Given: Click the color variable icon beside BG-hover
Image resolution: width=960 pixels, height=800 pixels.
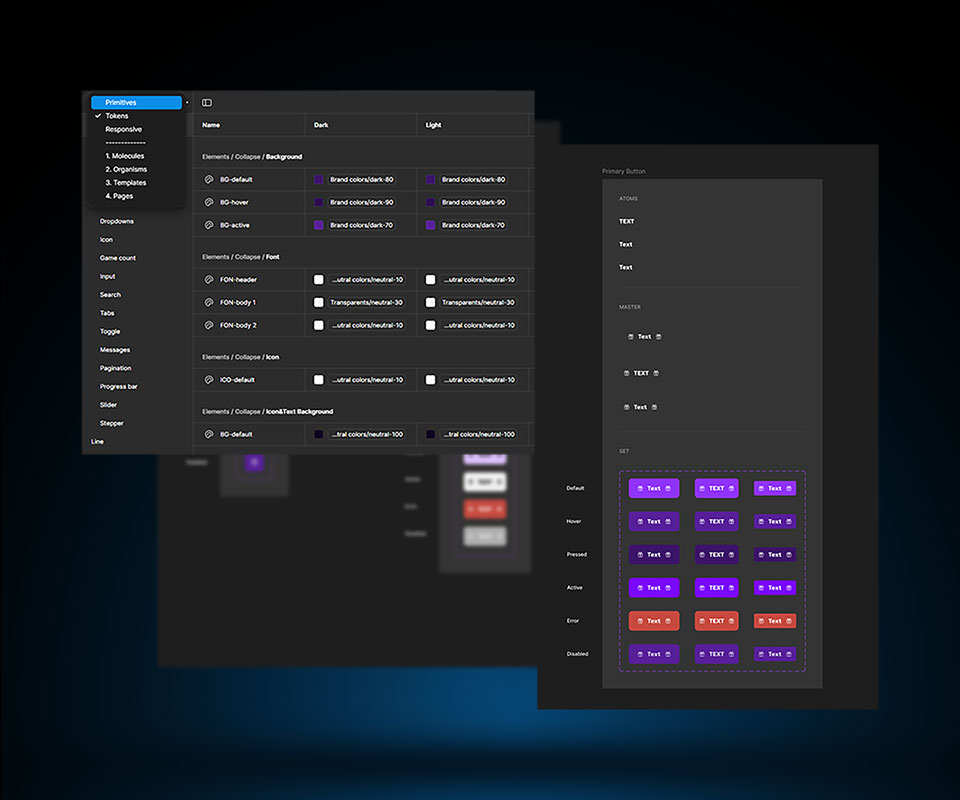Looking at the screenshot, I should tap(209, 203).
